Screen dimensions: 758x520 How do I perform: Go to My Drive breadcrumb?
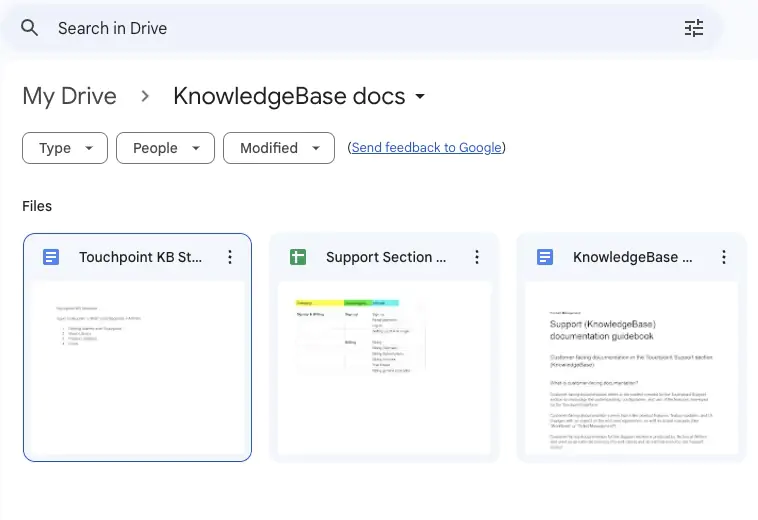[x=70, y=96]
